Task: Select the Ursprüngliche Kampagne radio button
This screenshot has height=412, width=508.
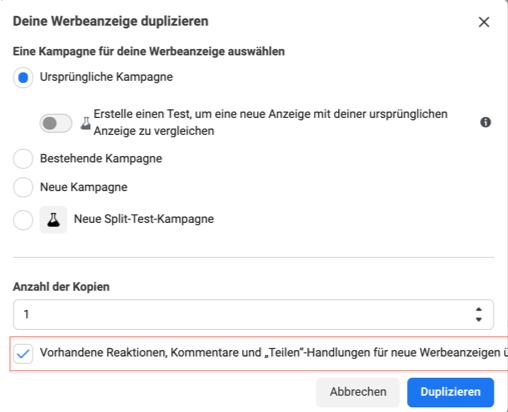Action: click(x=23, y=78)
